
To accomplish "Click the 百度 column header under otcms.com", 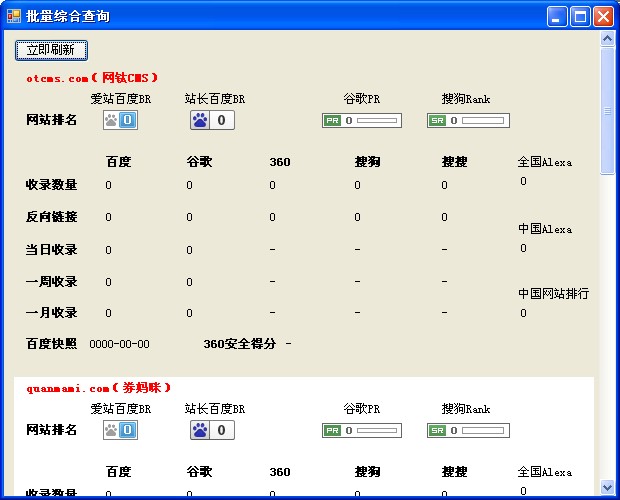I will point(118,162).
